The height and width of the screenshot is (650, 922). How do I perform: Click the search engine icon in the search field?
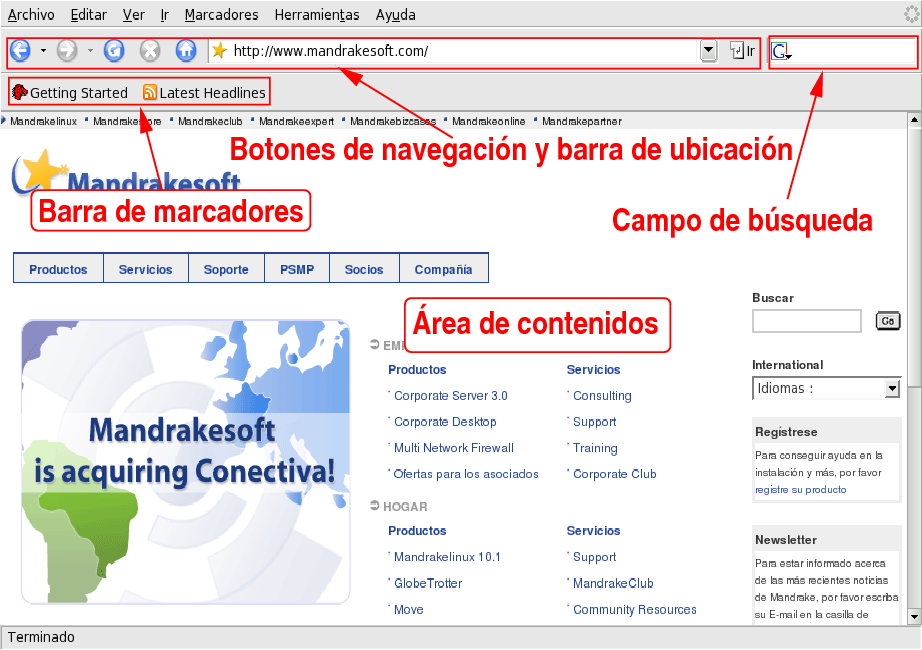point(780,50)
